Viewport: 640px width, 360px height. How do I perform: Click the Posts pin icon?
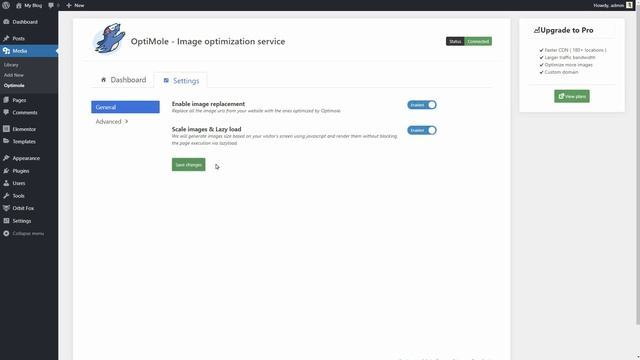(6, 38)
